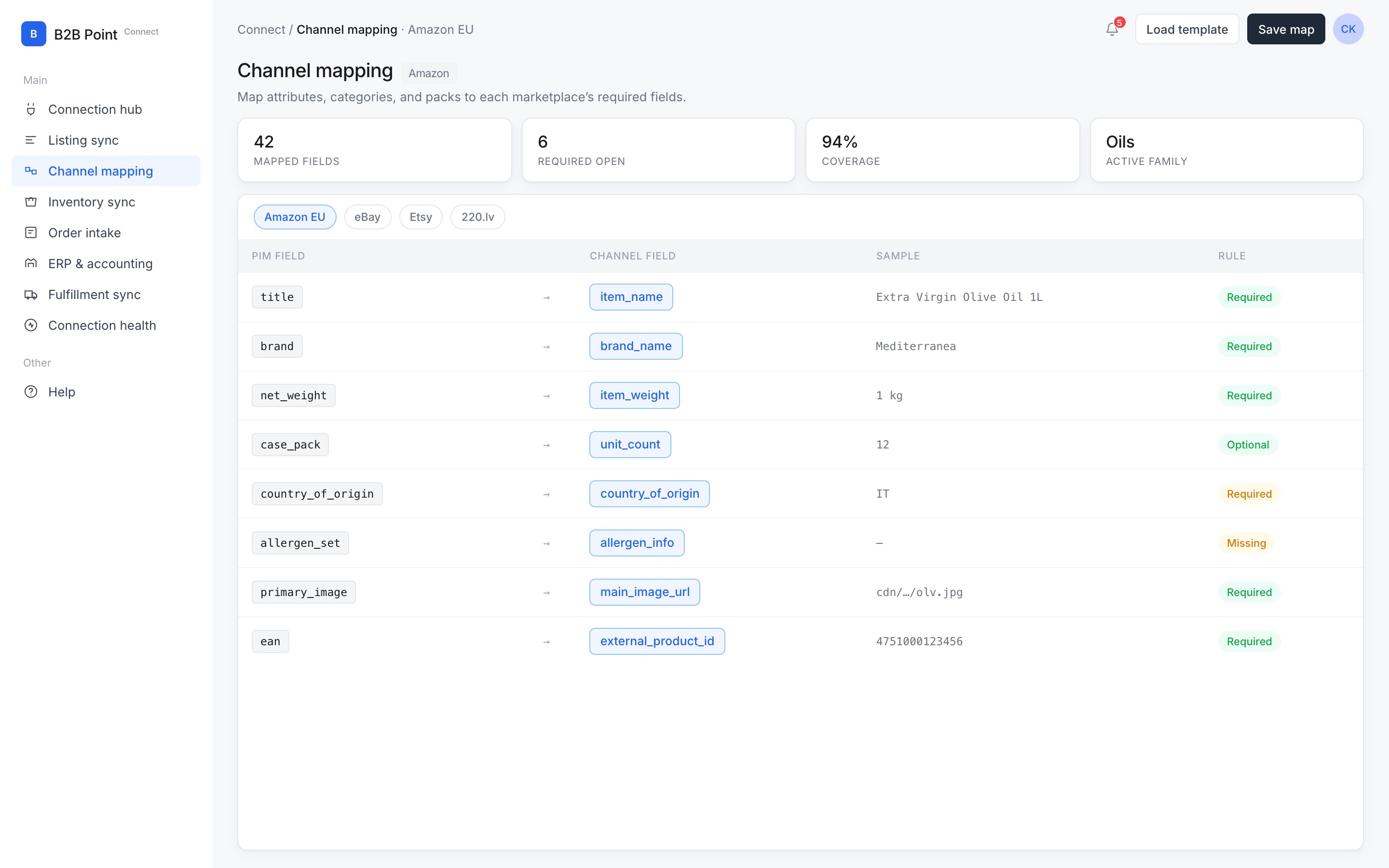Click the primary_image PIM field tag
The width and height of the screenshot is (1389, 868).
304,592
